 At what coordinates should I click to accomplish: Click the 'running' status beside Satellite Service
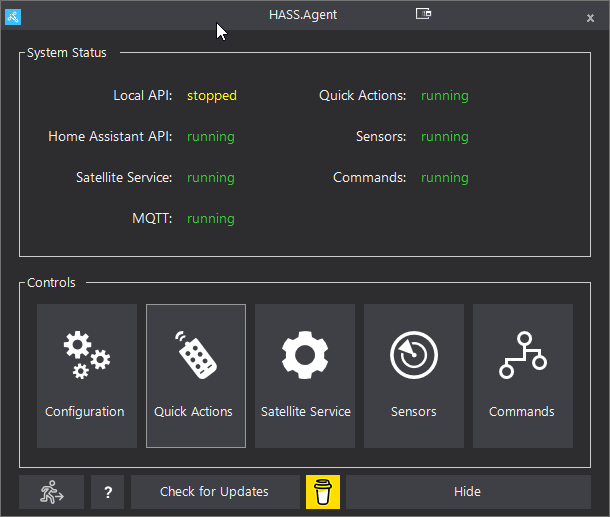(x=211, y=178)
